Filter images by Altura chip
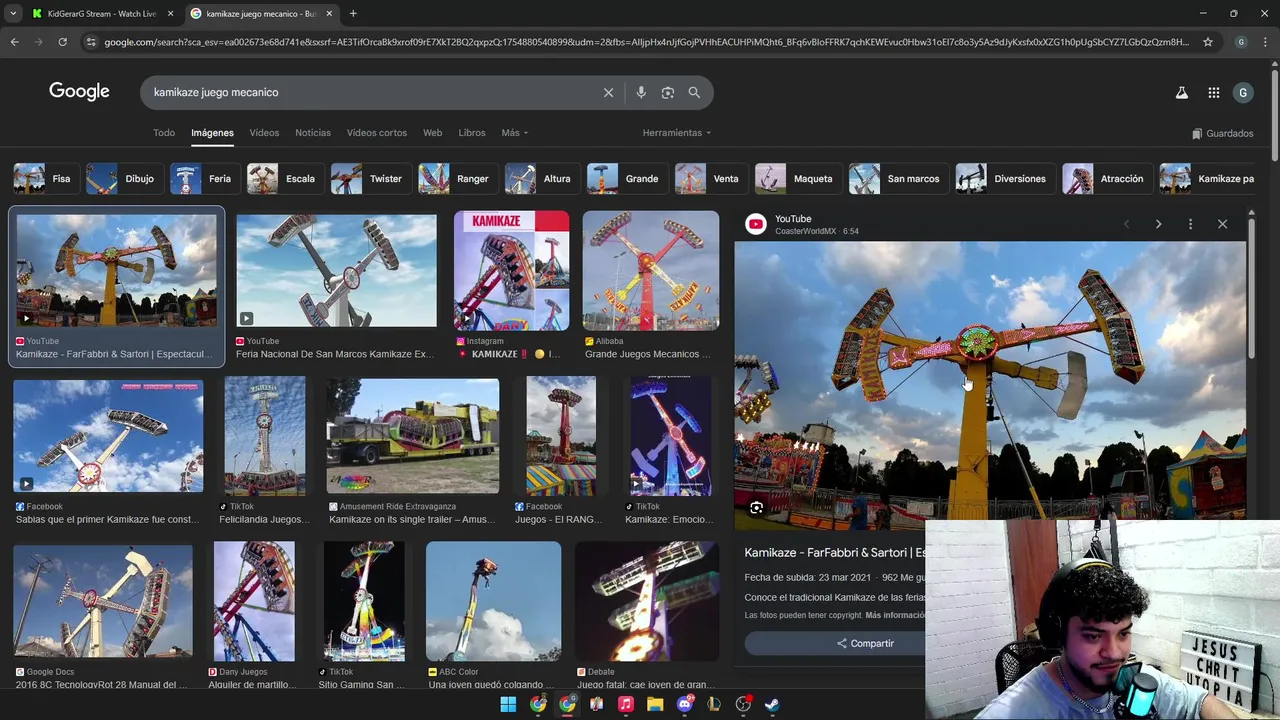 pyautogui.click(x=542, y=179)
